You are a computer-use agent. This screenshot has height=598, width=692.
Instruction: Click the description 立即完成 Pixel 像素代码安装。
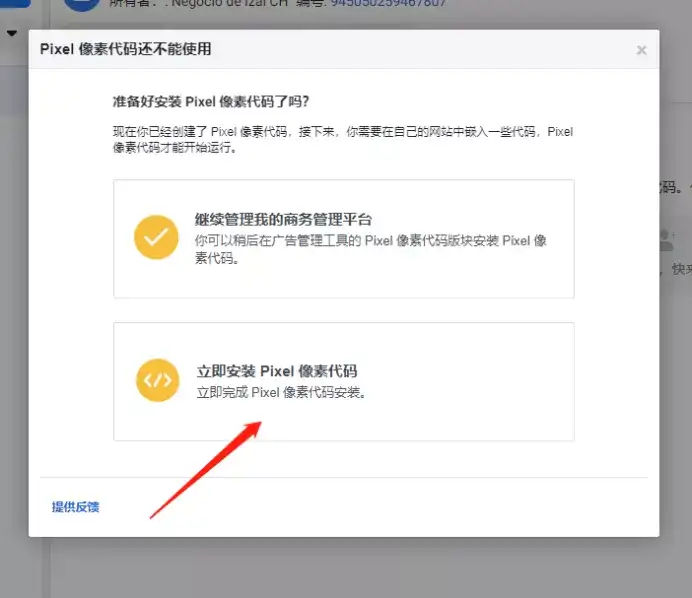[281, 392]
